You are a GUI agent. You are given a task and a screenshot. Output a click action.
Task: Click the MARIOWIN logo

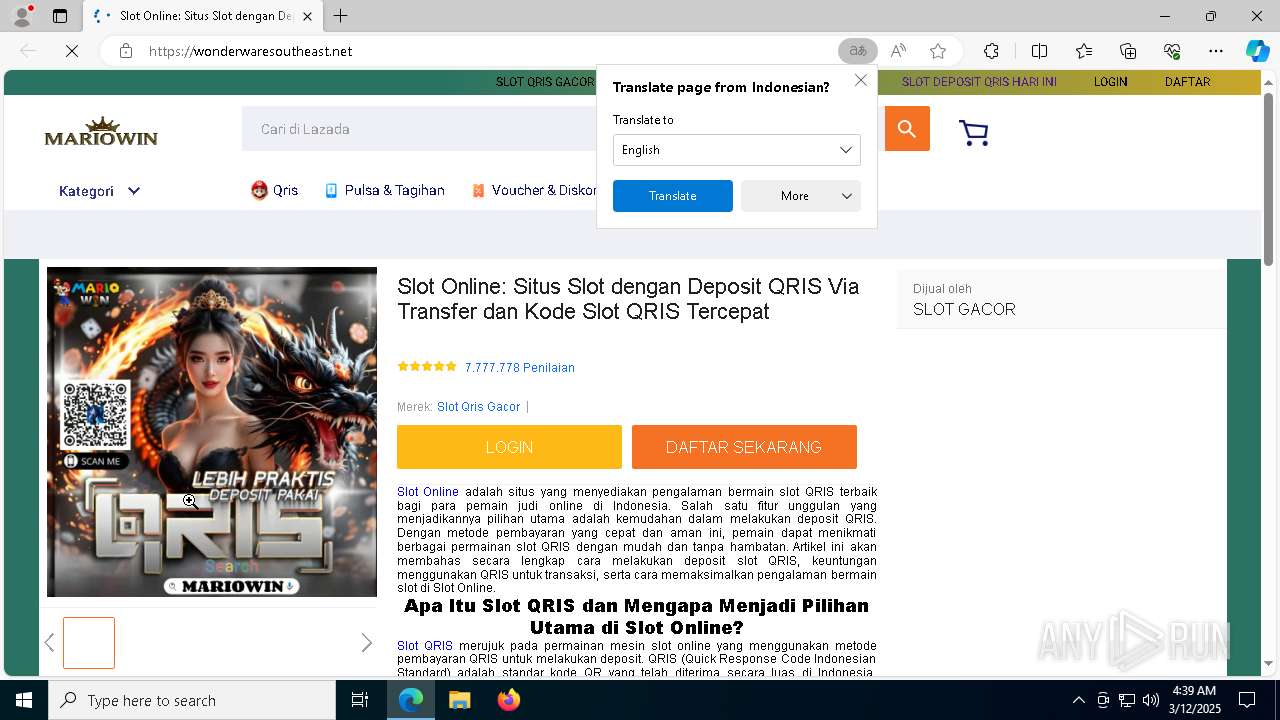[x=101, y=131]
